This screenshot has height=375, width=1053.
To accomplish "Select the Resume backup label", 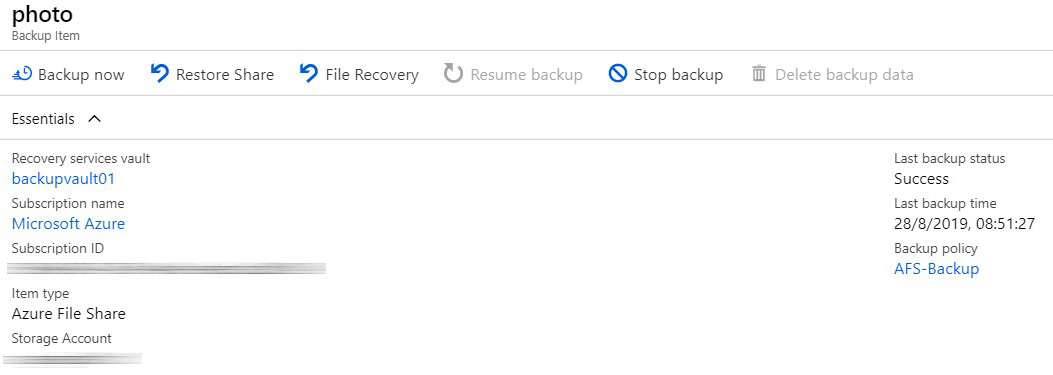I will (526, 75).
